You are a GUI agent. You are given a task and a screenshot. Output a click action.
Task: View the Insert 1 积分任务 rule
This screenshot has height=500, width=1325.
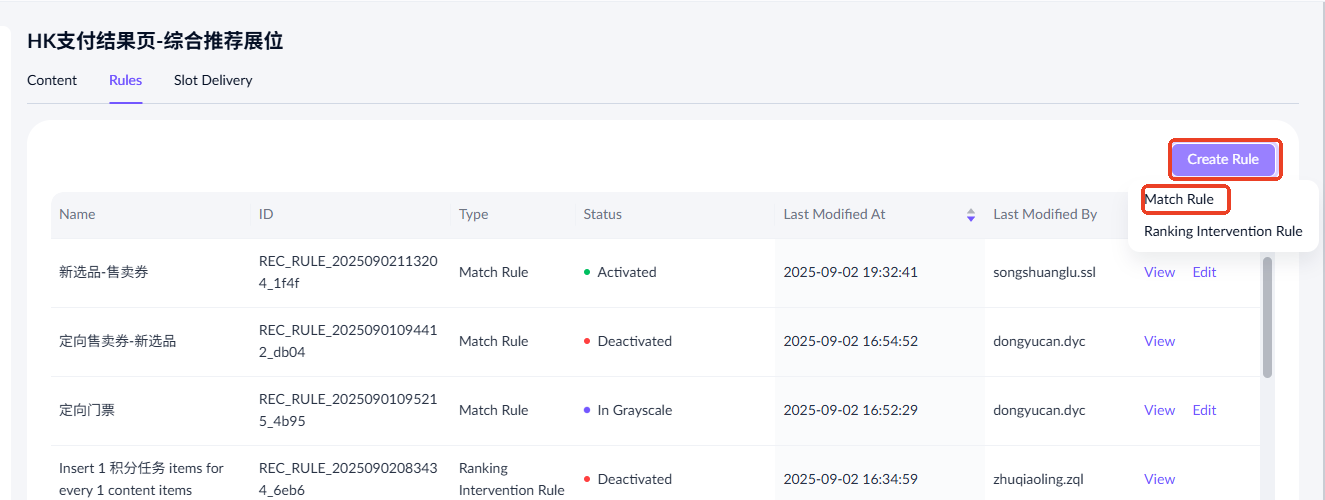click(x=1159, y=479)
